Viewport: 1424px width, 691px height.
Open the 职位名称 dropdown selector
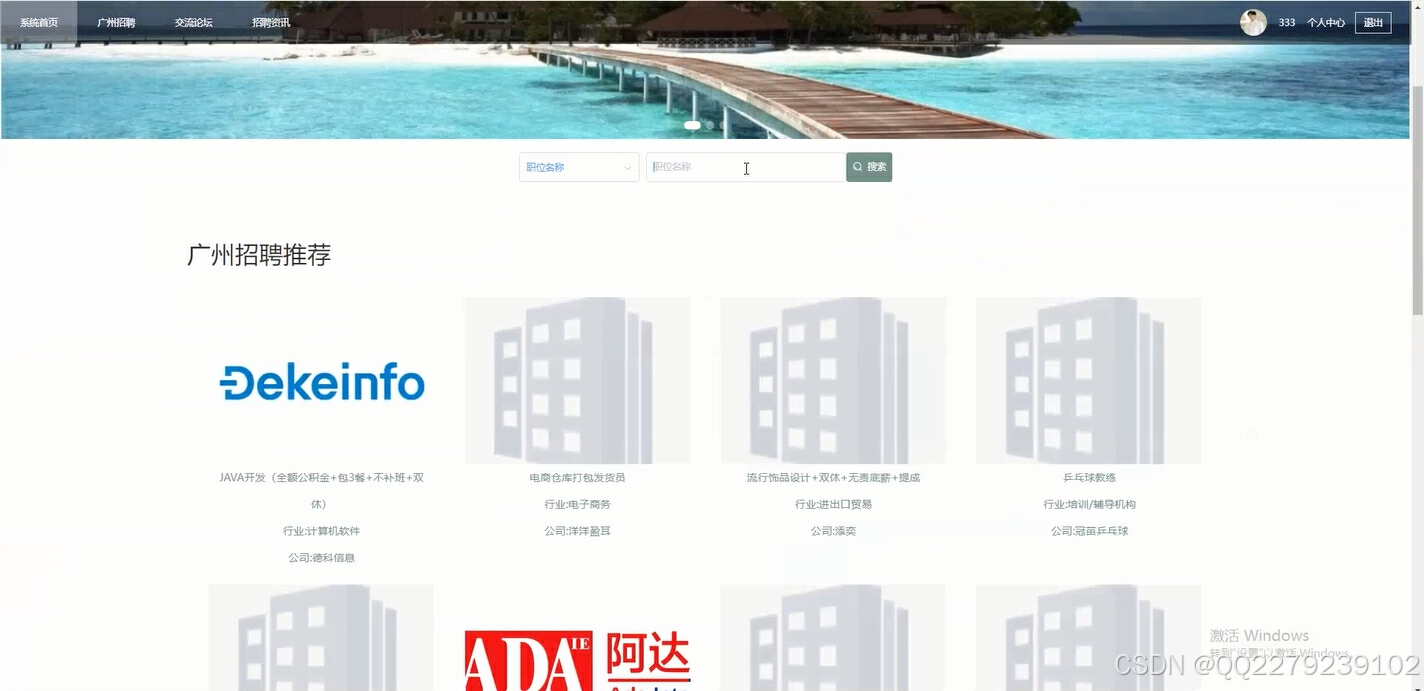[578, 167]
